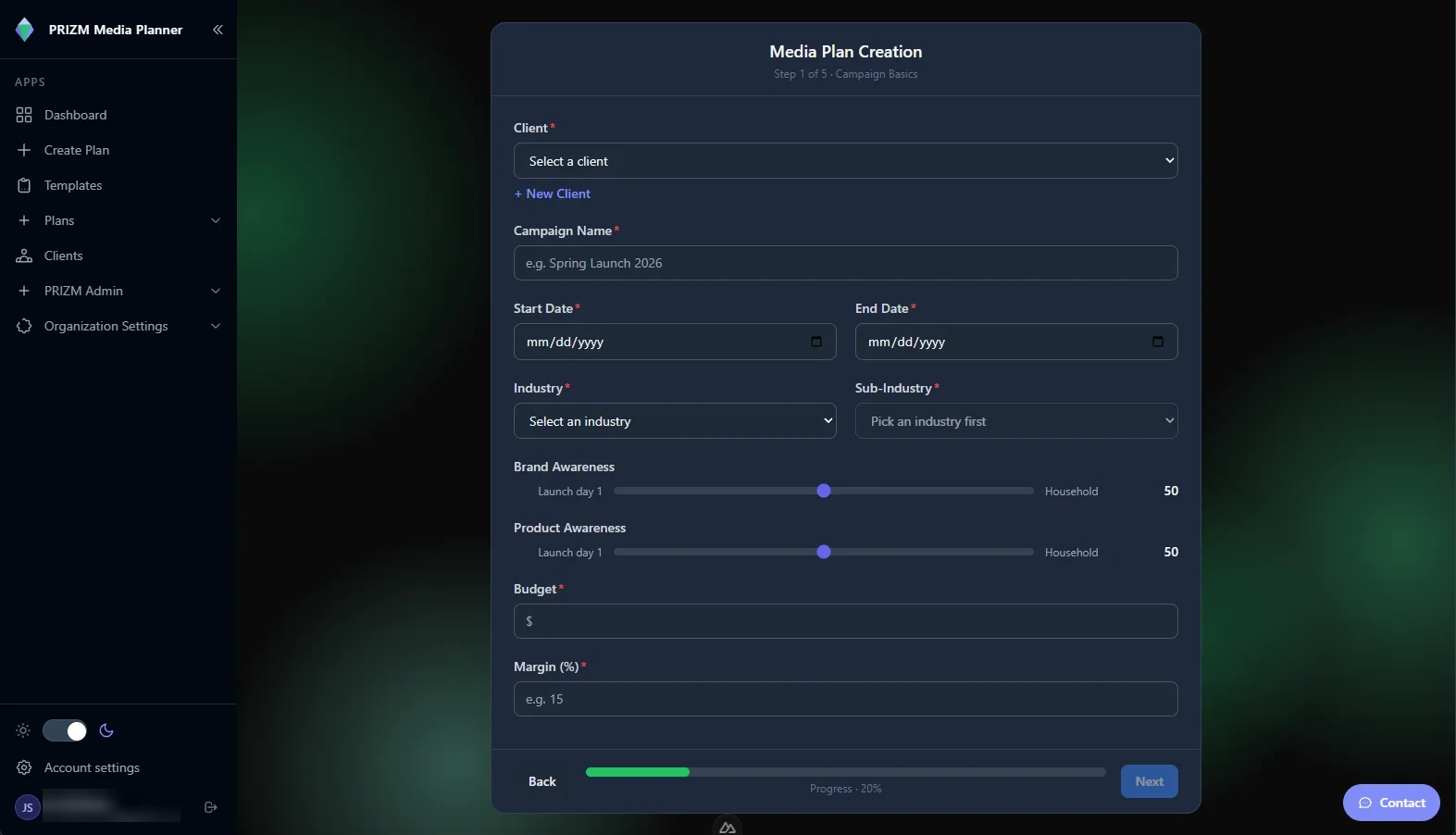Screen dimensions: 1456x835
Task: Click the Start Date mm/dd/yyyy field
Action: pos(675,342)
